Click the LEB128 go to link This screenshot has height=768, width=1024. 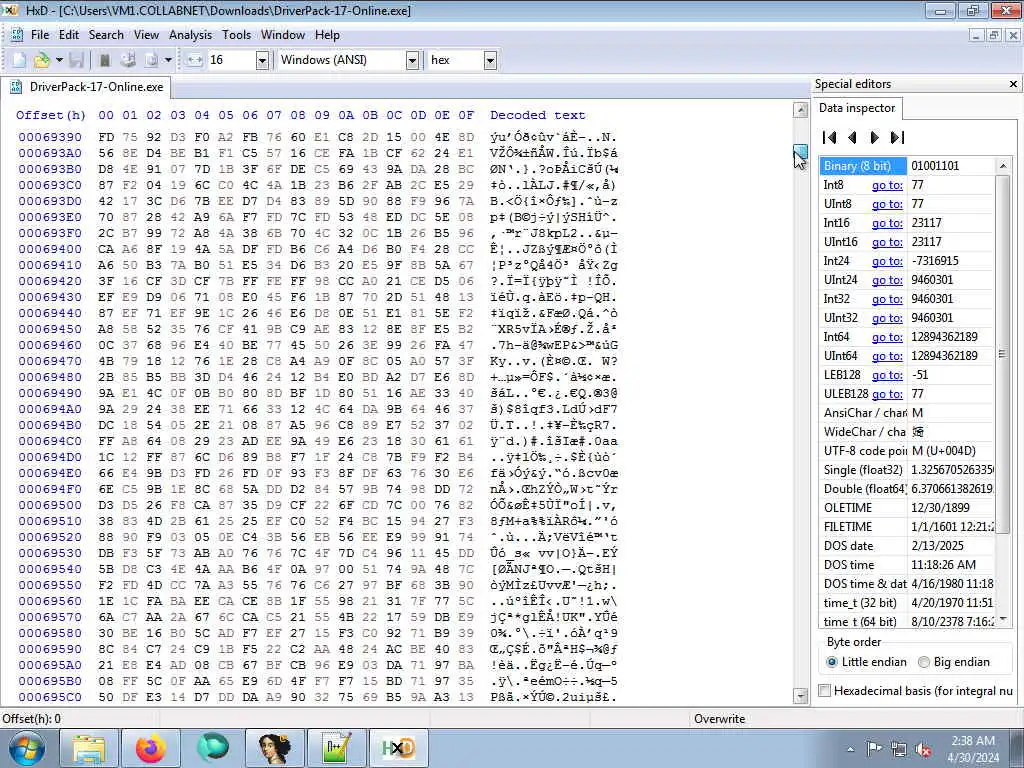point(887,374)
